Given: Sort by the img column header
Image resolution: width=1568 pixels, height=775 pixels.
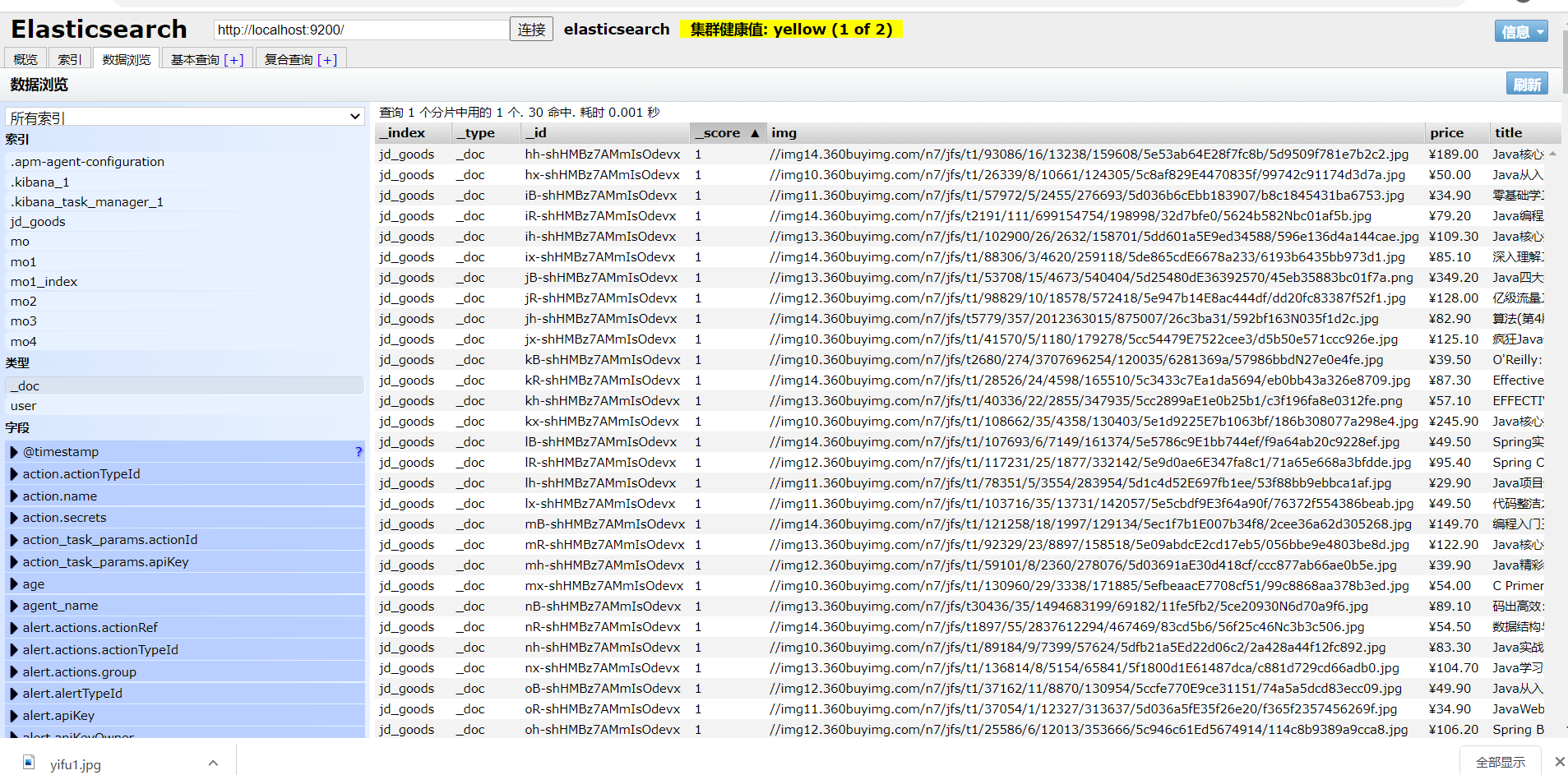Looking at the screenshot, I should click(1096, 132).
